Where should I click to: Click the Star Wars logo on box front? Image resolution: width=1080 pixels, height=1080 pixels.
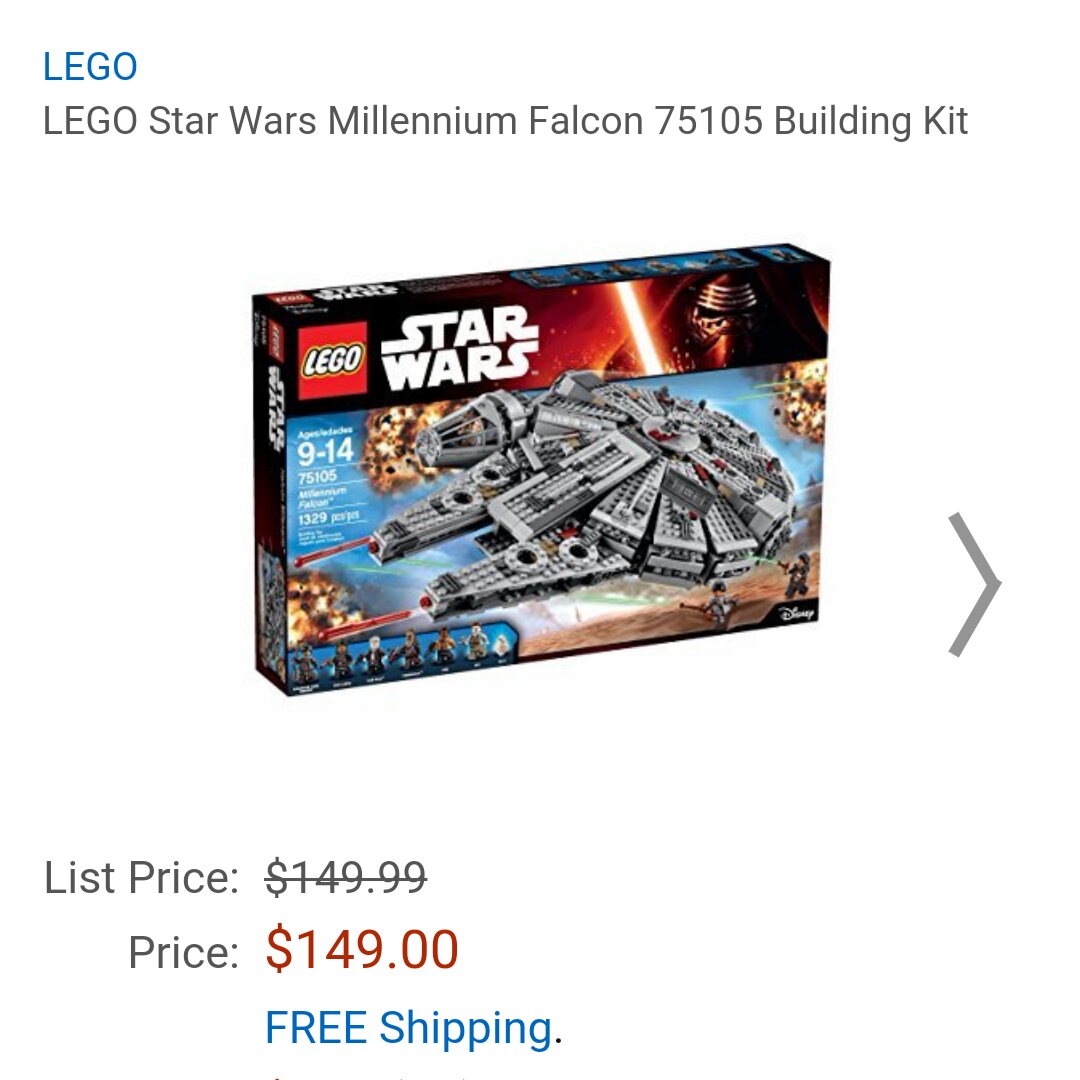pos(458,348)
